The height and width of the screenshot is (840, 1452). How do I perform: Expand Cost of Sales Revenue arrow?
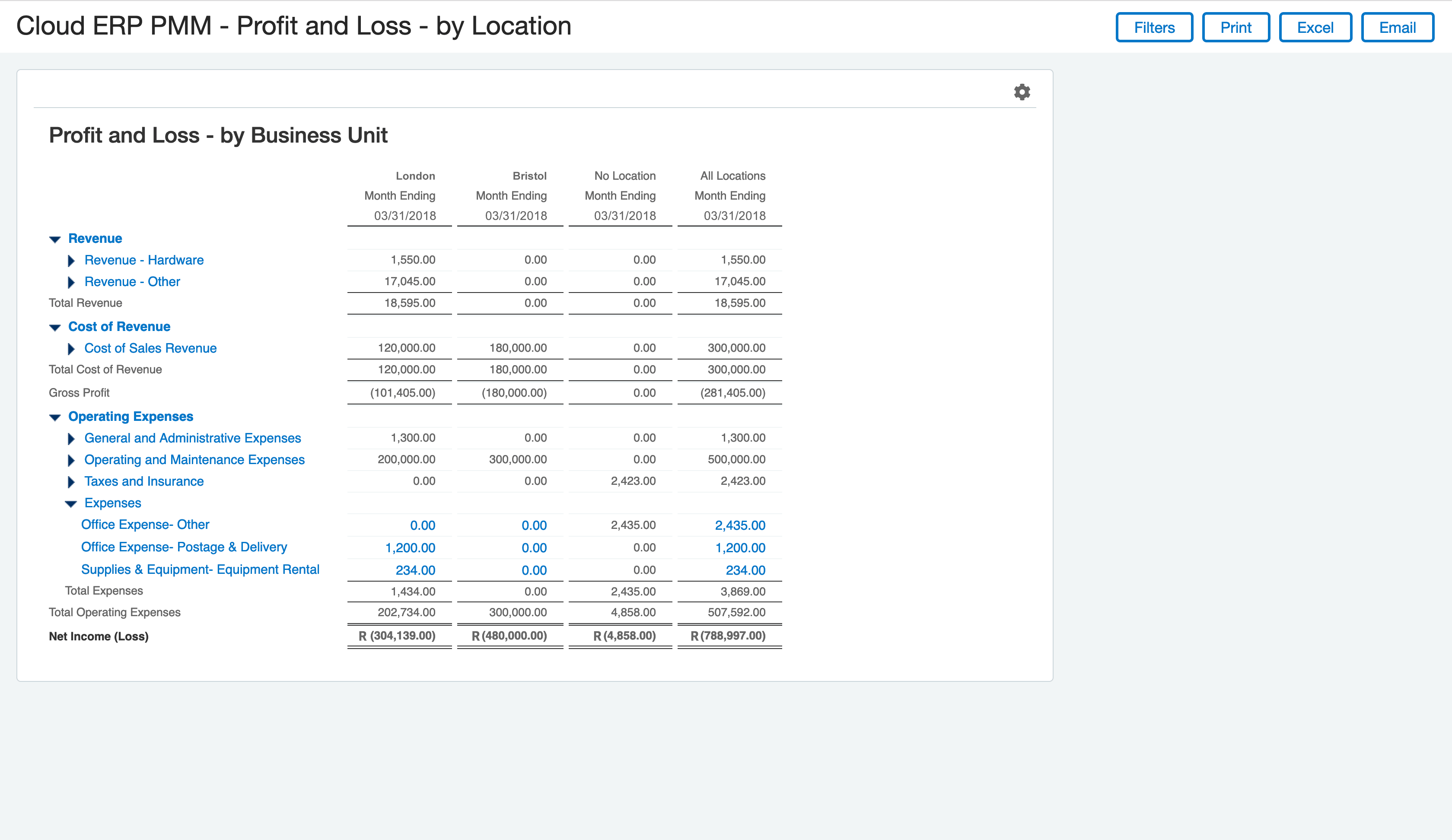[x=71, y=349]
